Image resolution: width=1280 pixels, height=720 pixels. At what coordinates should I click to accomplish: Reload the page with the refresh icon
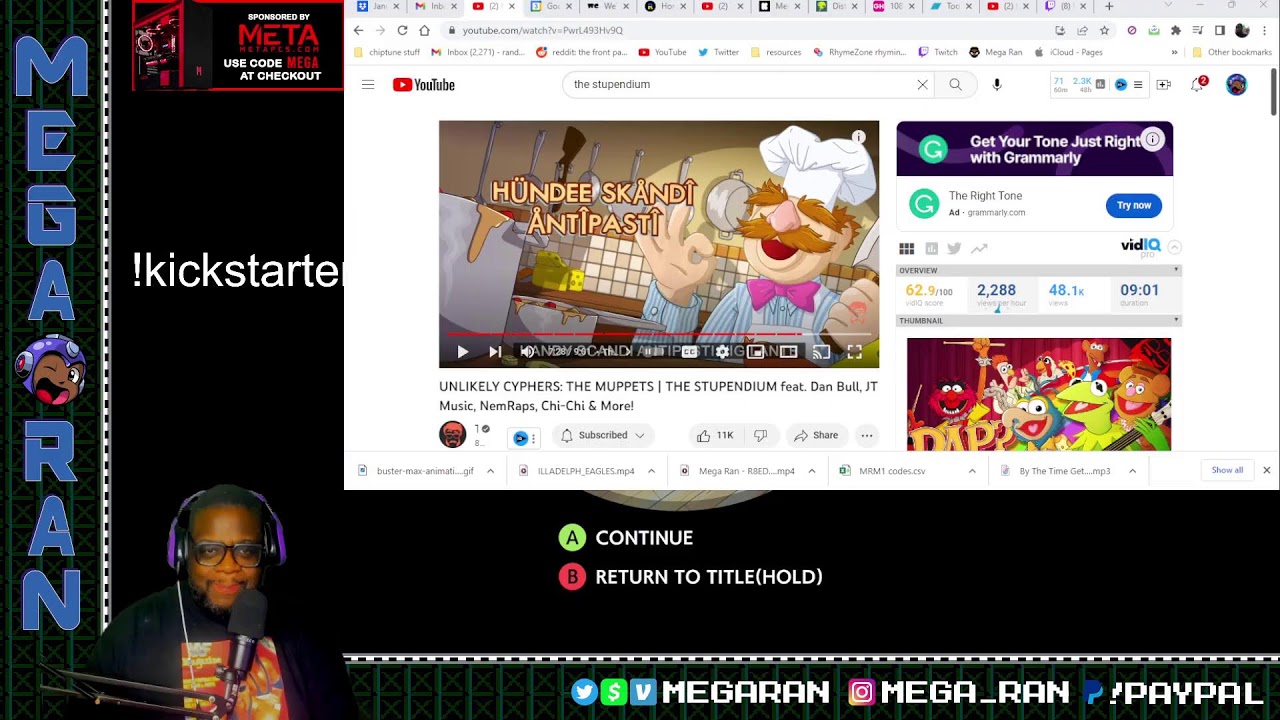pos(402,30)
